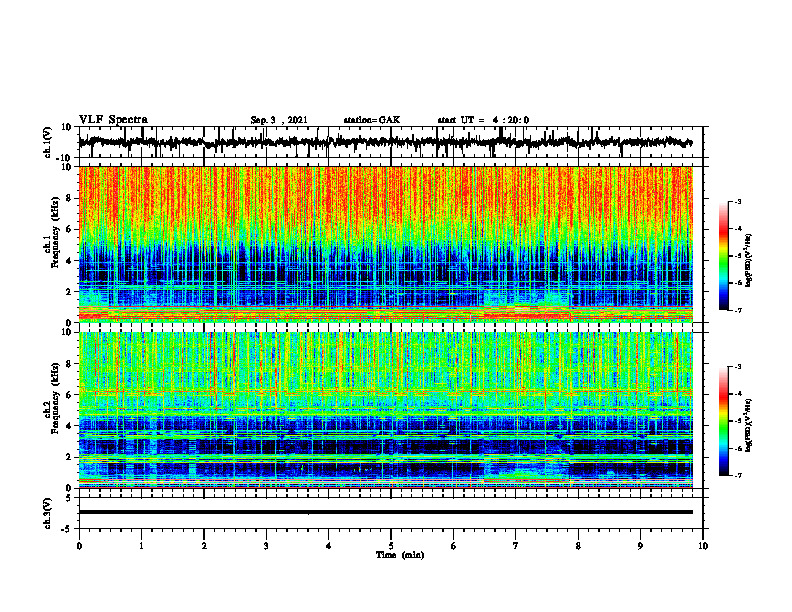Click the ch.1 spectrogram color scale bar
792x612 pixels.
tap(723, 256)
